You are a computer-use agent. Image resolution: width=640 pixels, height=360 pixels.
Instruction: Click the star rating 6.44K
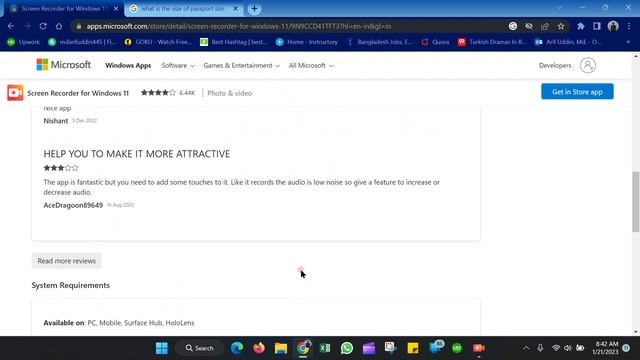pos(168,93)
